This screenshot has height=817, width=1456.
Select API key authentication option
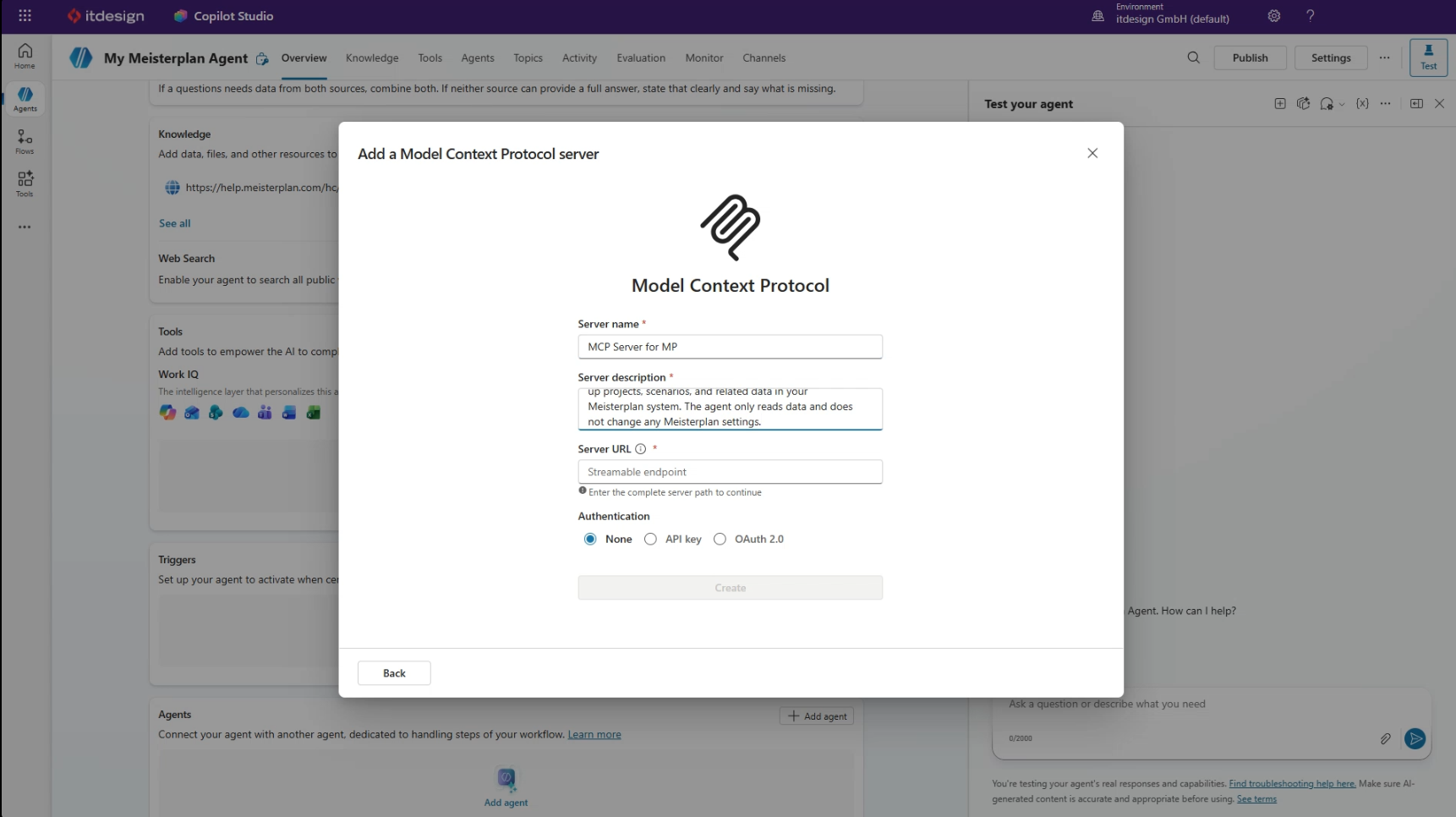650,540
